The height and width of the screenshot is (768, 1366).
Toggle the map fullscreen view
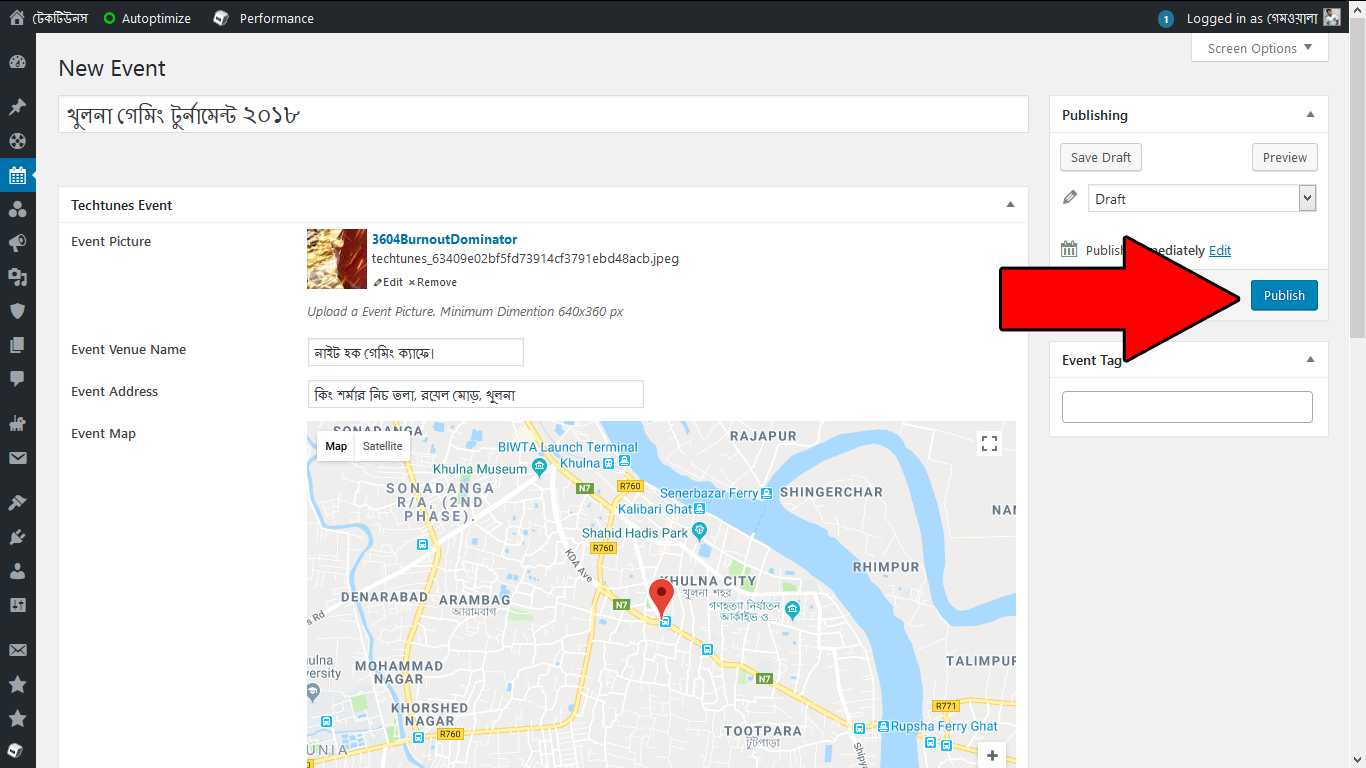click(989, 443)
